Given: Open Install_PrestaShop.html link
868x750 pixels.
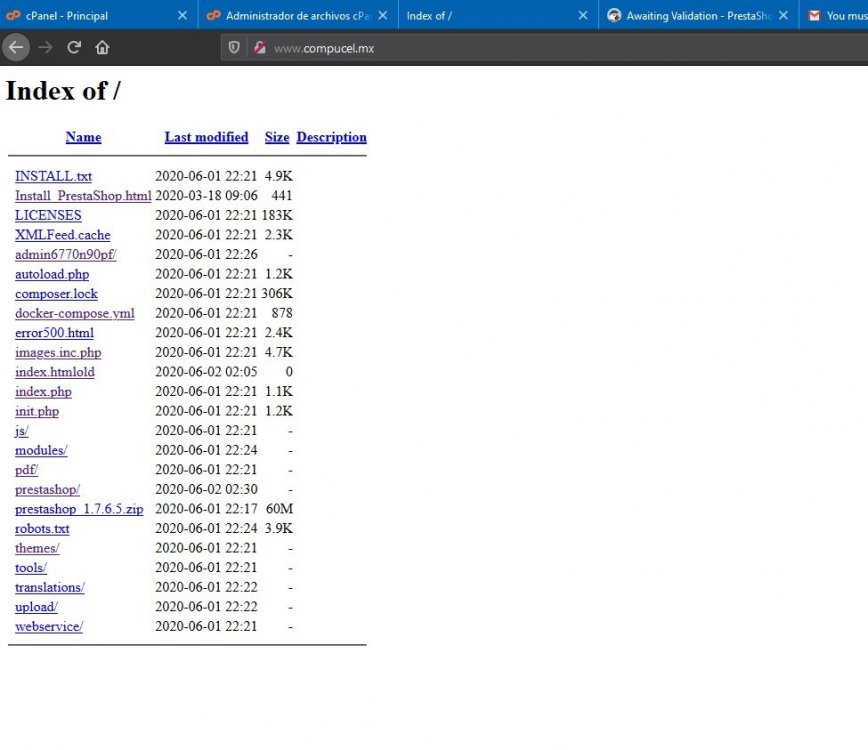Looking at the screenshot, I should pos(83,195).
